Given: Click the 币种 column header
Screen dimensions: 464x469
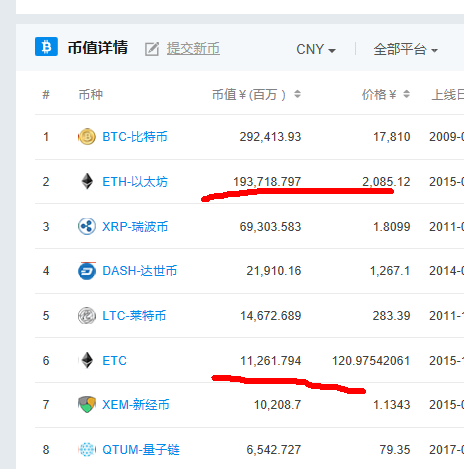Looking at the screenshot, I should pyautogui.click(x=91, y=95).
